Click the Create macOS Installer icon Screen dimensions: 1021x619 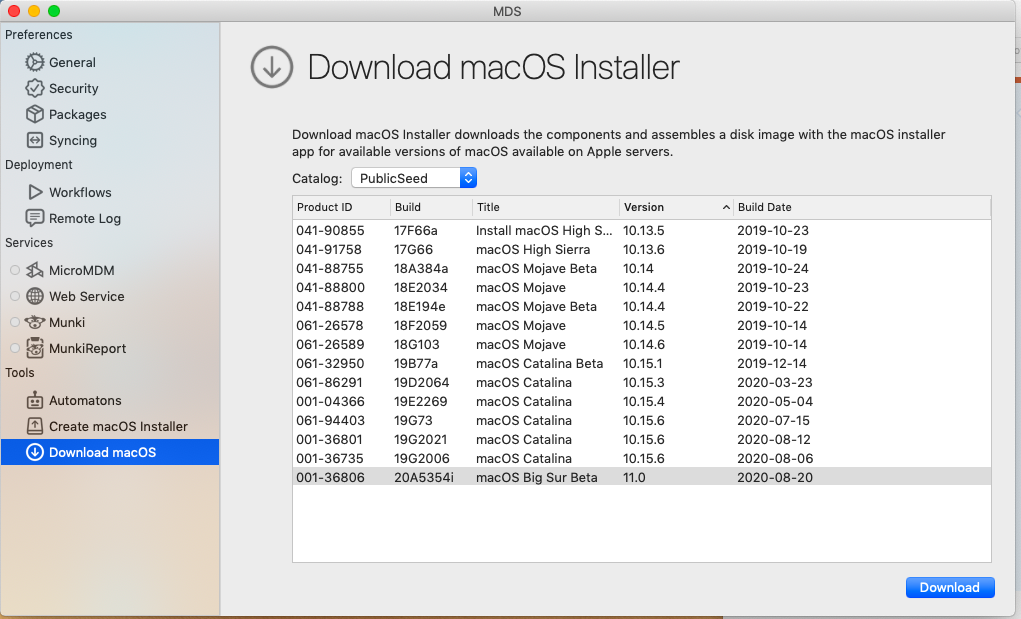(35, 426)
